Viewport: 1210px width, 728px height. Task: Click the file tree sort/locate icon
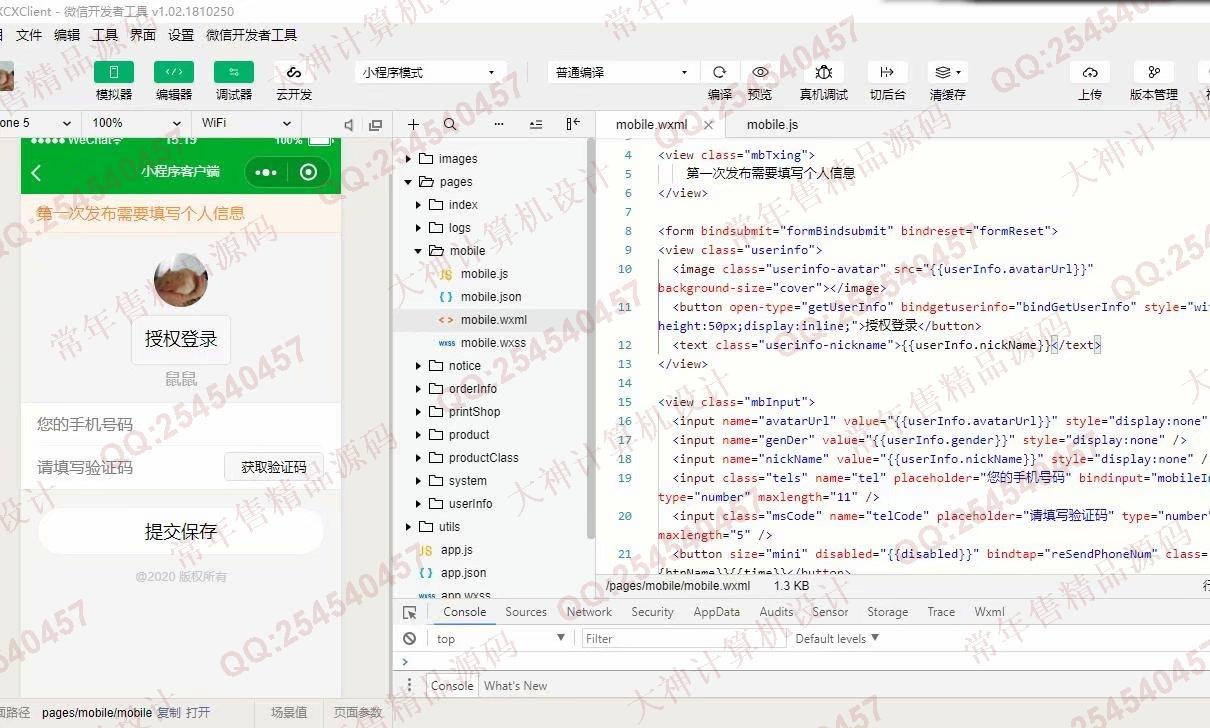point(536,124)
